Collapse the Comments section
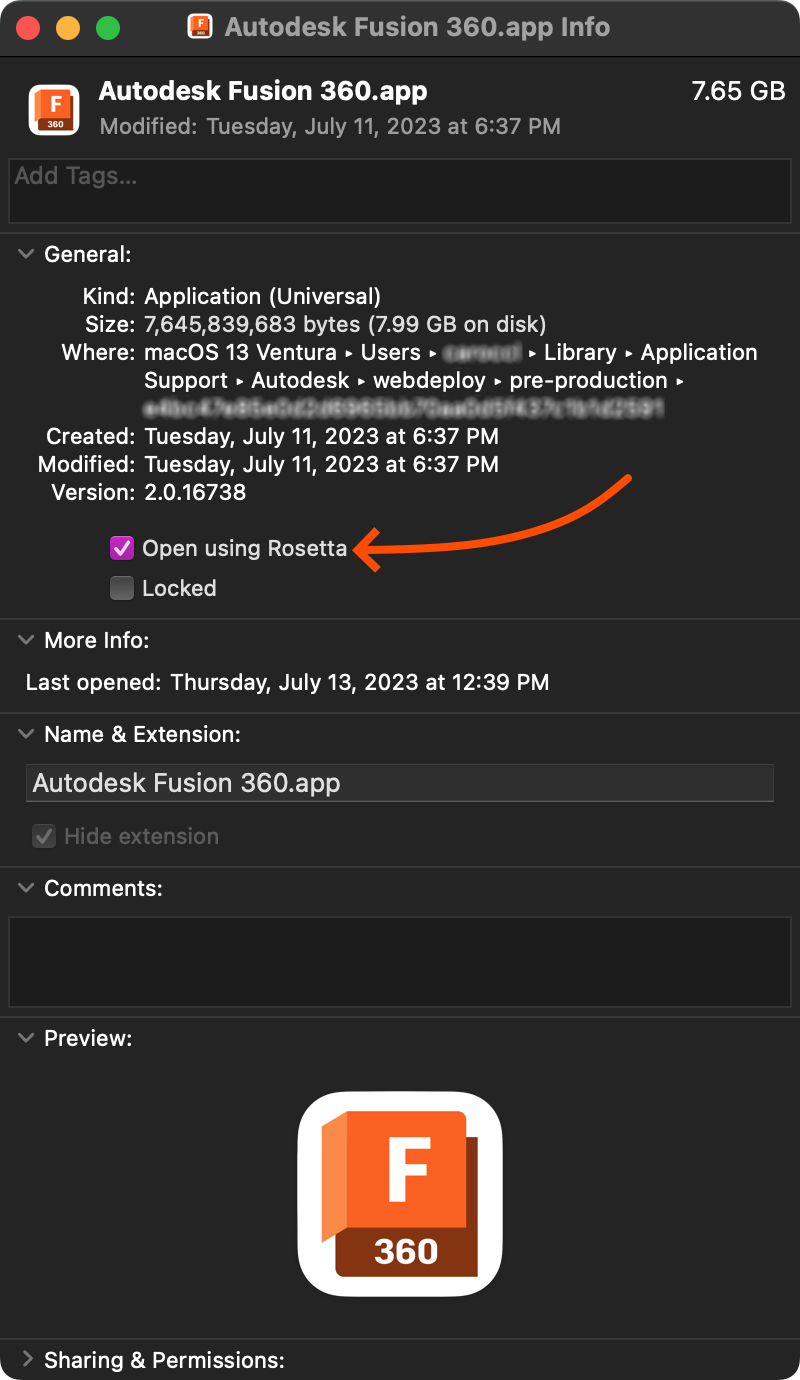Screen dimensions: 800x1380 (25, 888)
